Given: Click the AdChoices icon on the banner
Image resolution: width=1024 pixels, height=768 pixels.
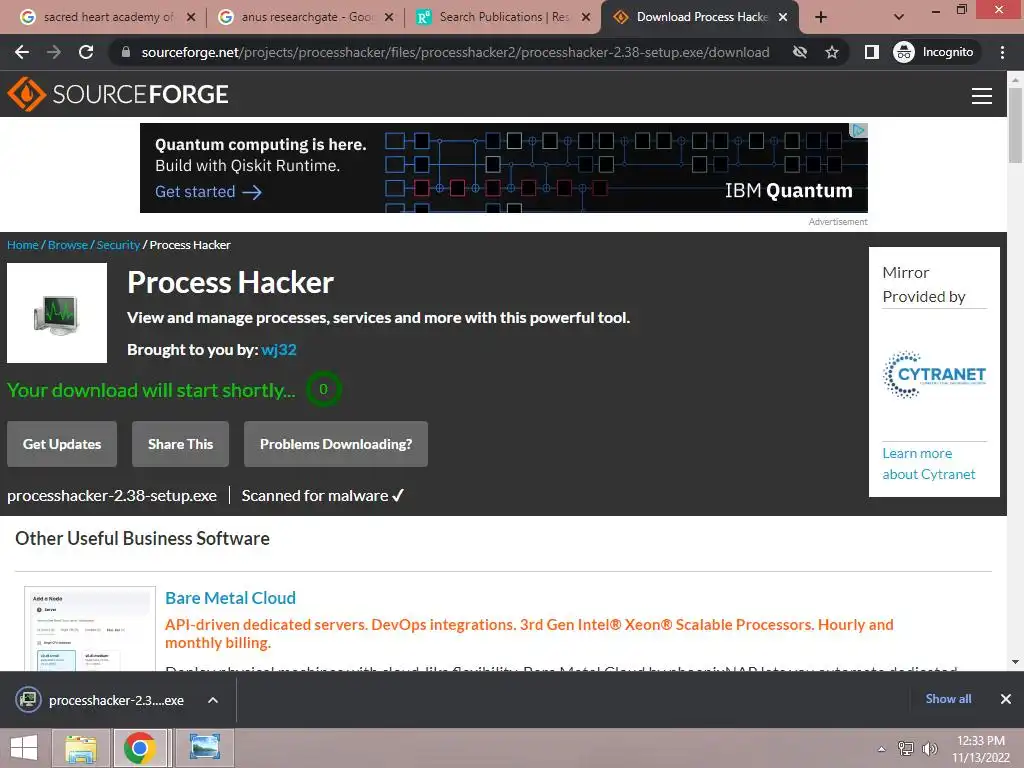Looking at the screenshot, I should click(858, 130).
